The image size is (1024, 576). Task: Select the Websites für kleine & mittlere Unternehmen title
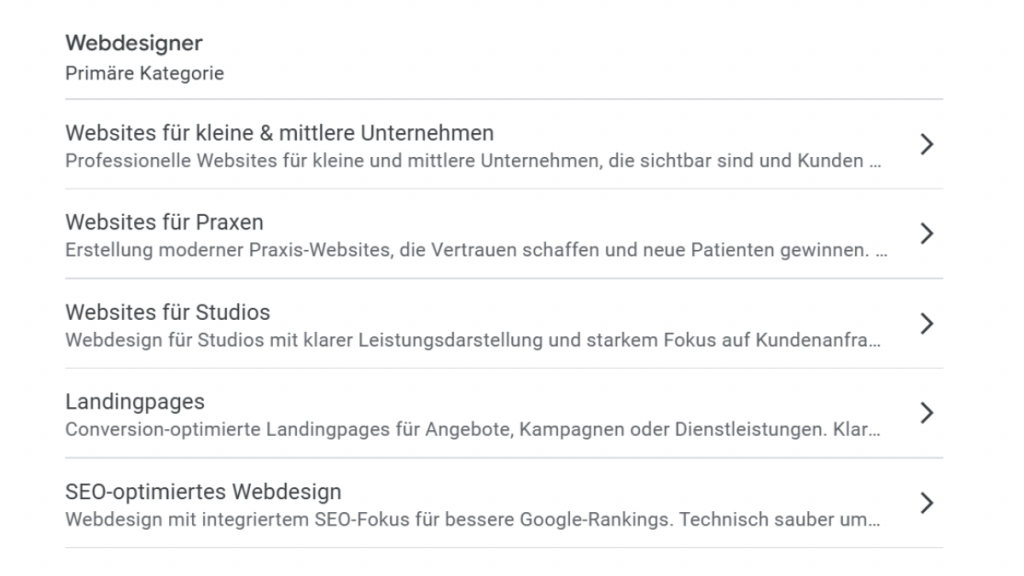279,133
